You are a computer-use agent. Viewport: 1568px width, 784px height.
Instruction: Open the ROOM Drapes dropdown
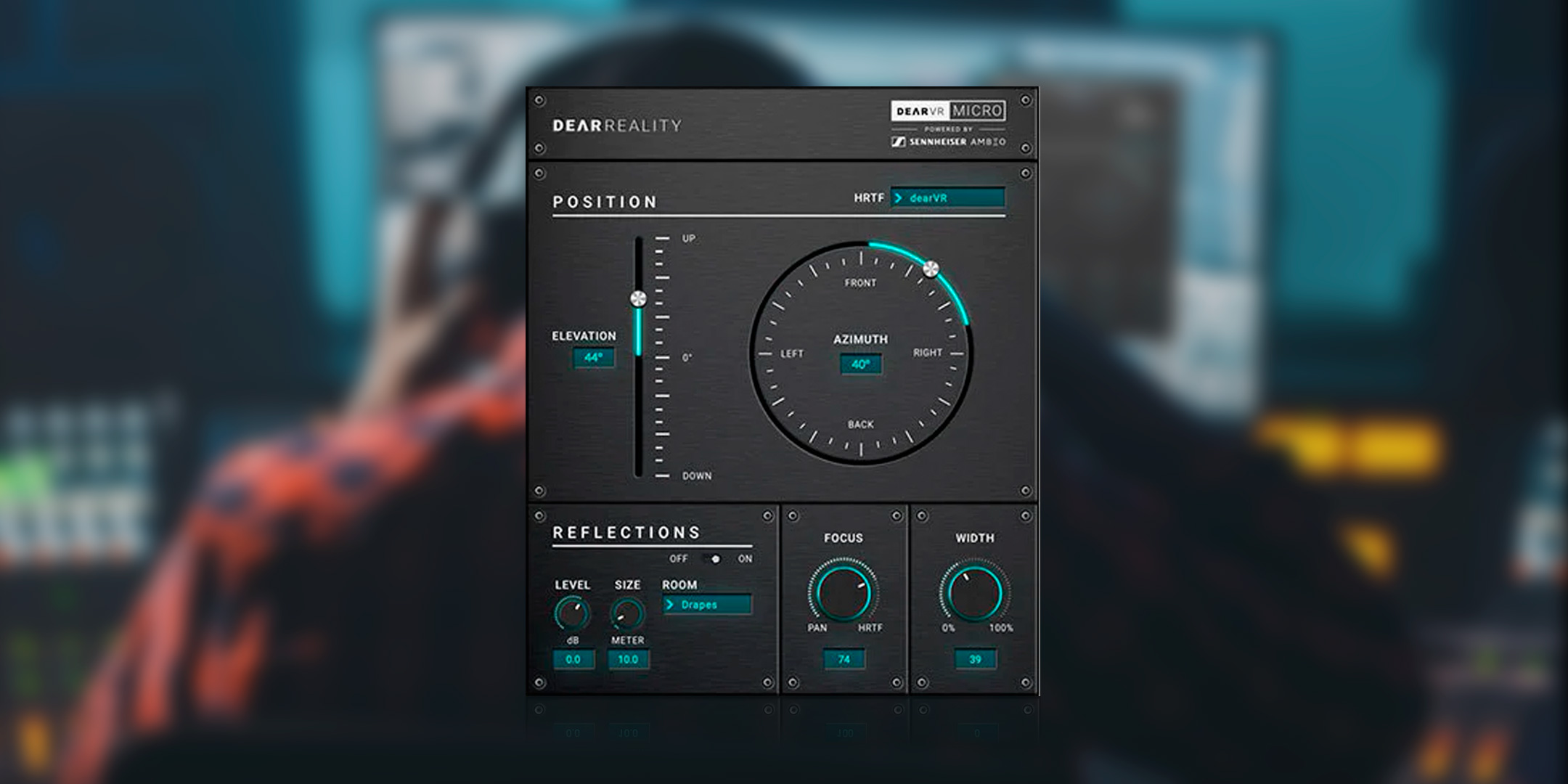tap(708, 603)
